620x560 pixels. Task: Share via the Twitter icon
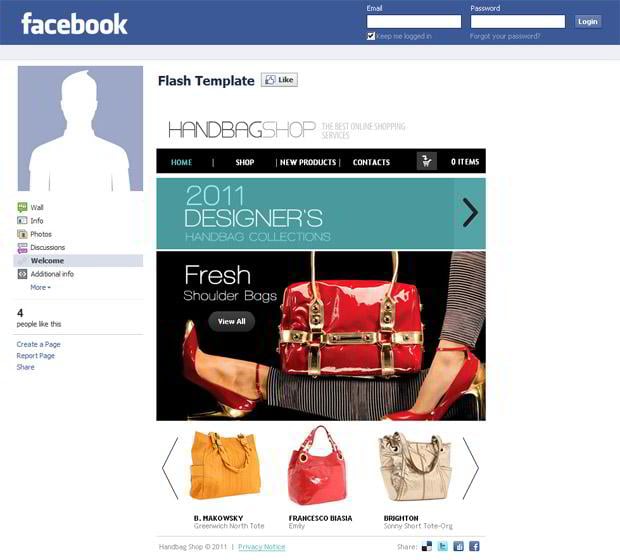click(443, 547)
